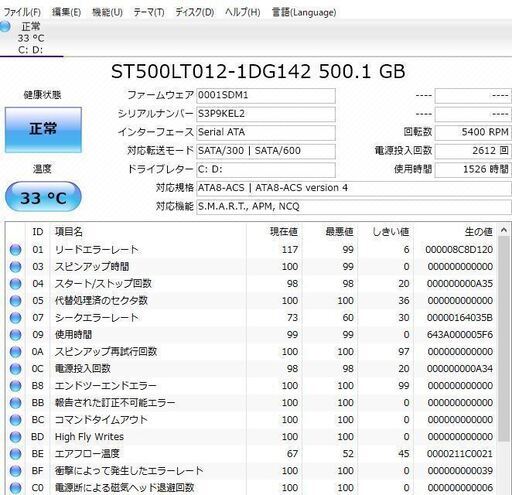Viewport: 512px width, 495px height.
Task: Click the 項目名 column header
Action: tap(148, 232)
